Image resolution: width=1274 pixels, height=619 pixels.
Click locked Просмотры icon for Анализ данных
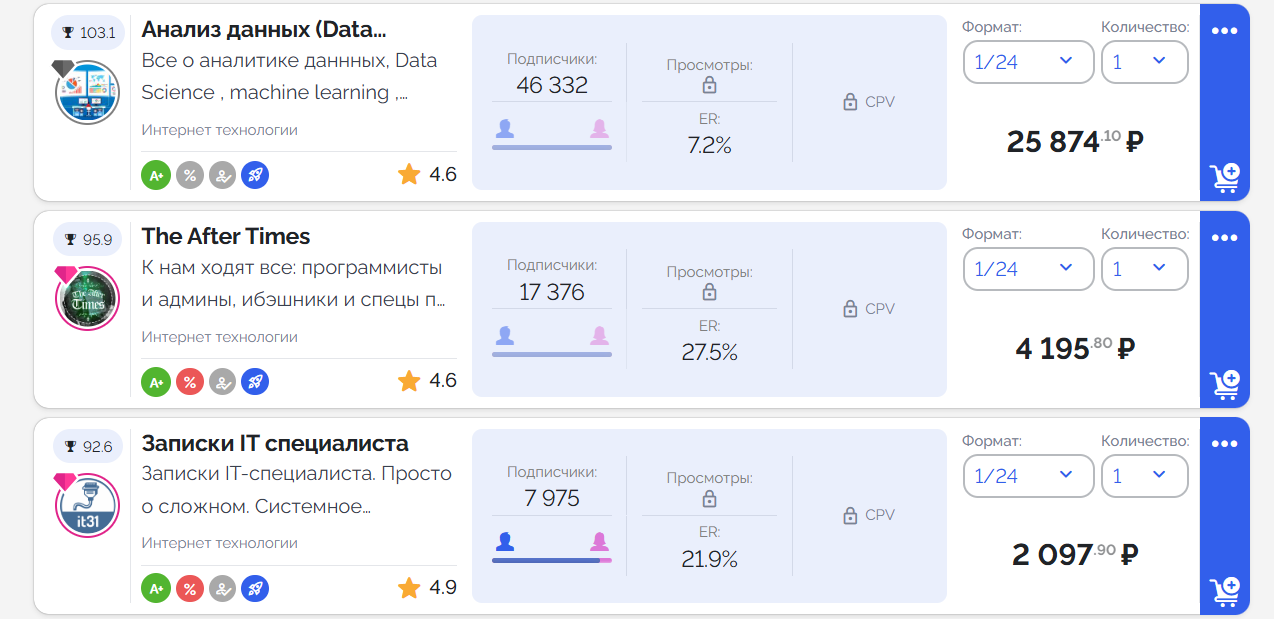pos(709,86)
